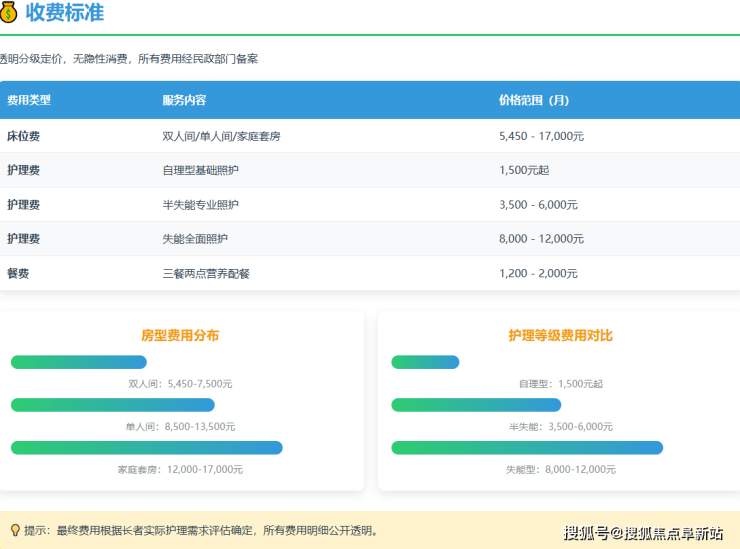
Task: Click the money bag icon beside 收费标准
Action: [9, 13]
